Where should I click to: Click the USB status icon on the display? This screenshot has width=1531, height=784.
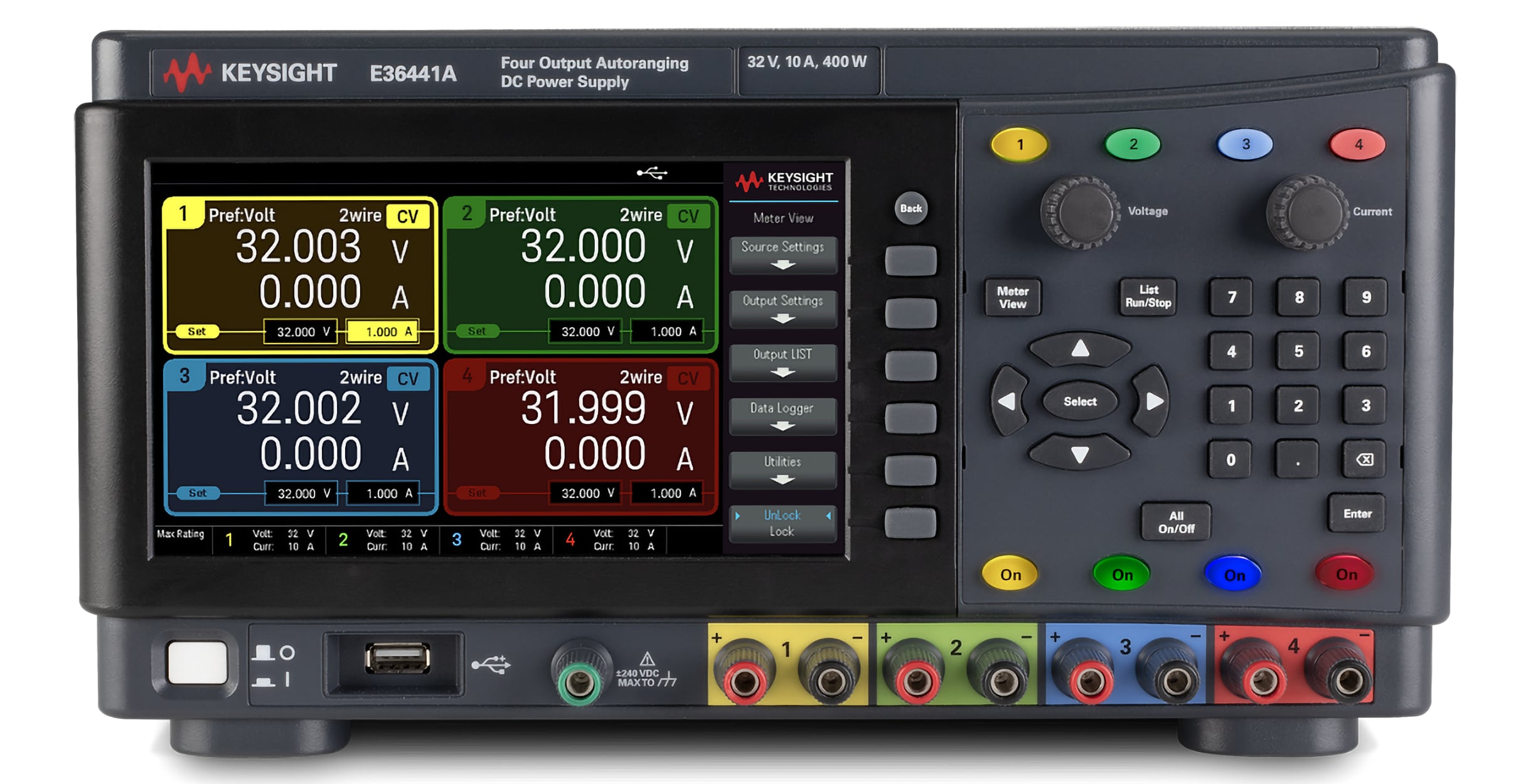pyautogui.click(x=652, y=172)
